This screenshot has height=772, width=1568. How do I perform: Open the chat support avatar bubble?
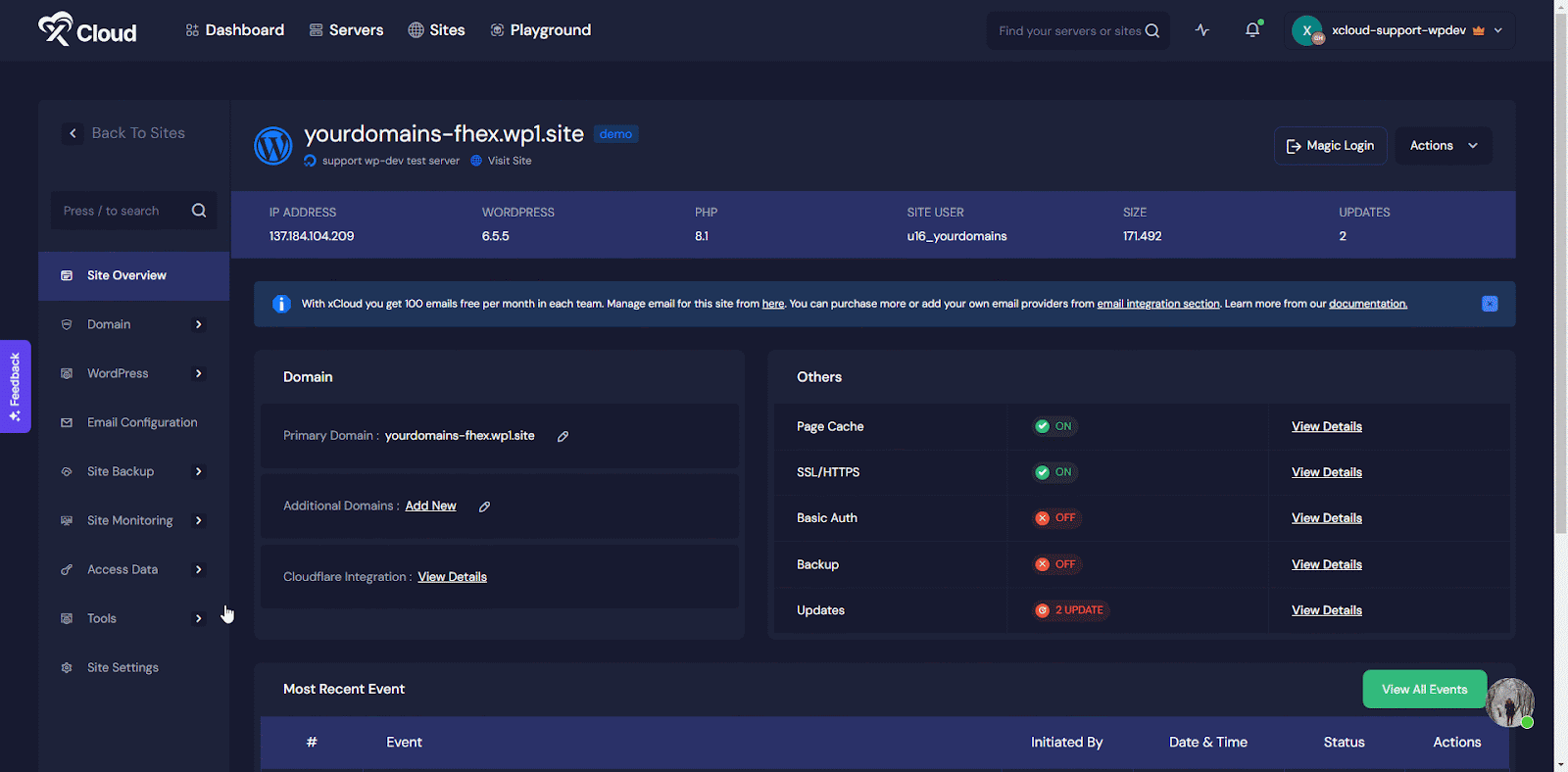pos(1509,701)
